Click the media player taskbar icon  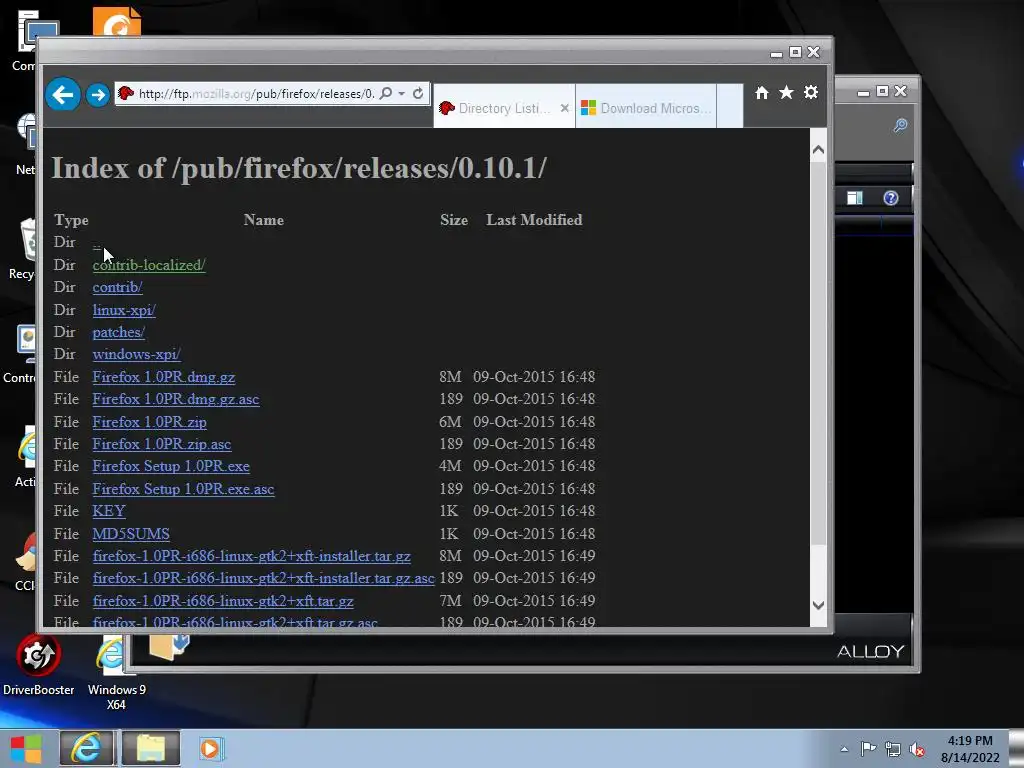click(210, 748)
